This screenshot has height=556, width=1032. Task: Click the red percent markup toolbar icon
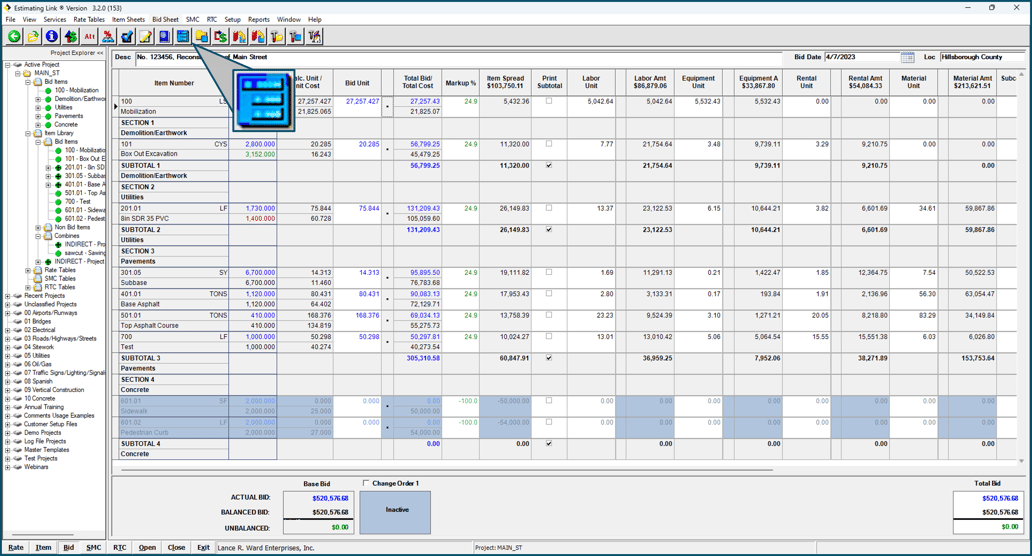108,37
